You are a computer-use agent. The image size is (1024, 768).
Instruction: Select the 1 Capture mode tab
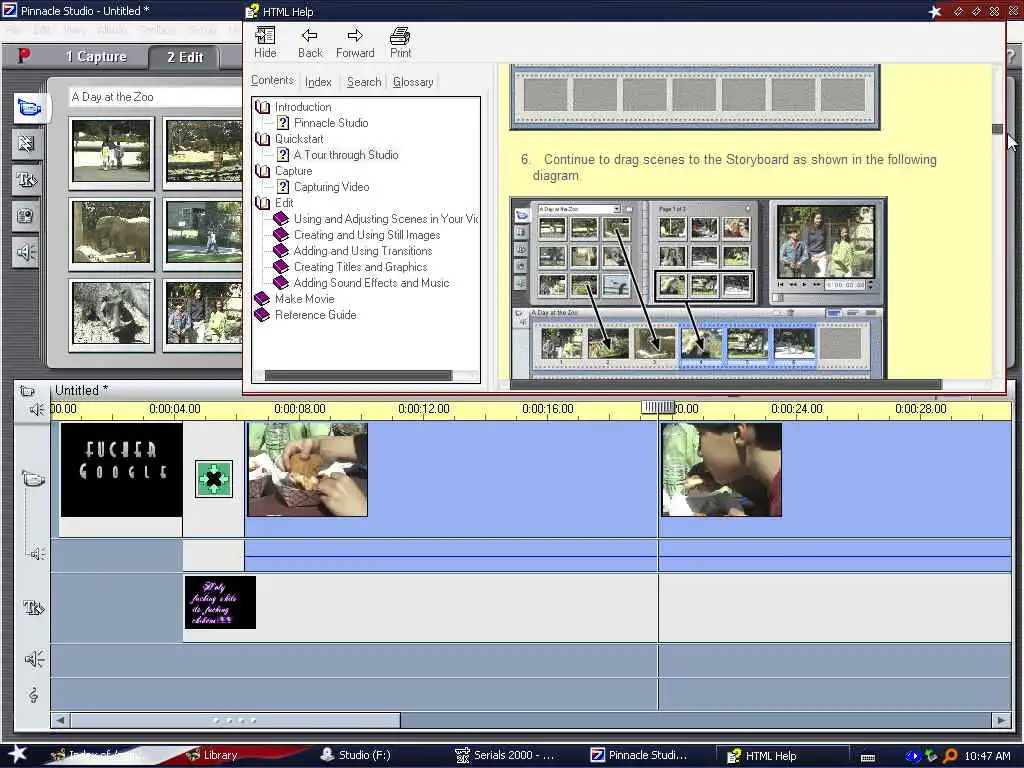pyautogui.click(x=95, y=57)
